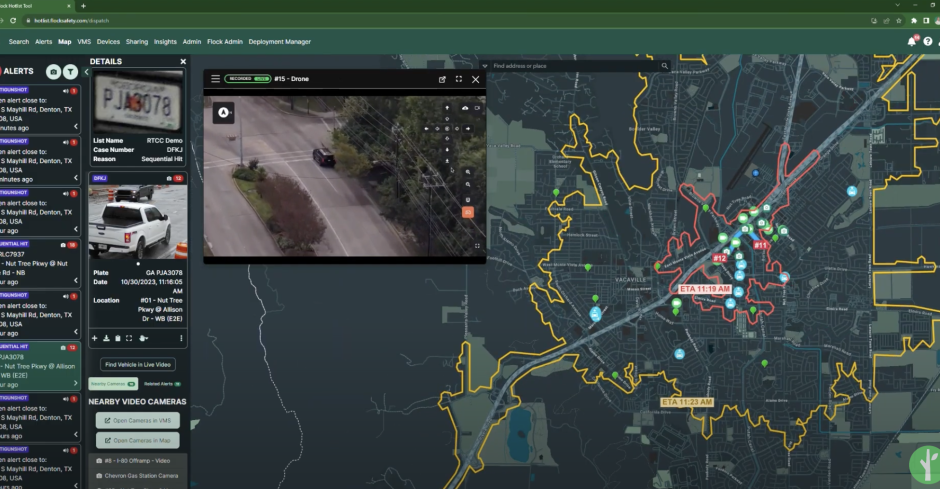View the white pickup truck image
Screen dimensions: 940x489
coord(138,222)
